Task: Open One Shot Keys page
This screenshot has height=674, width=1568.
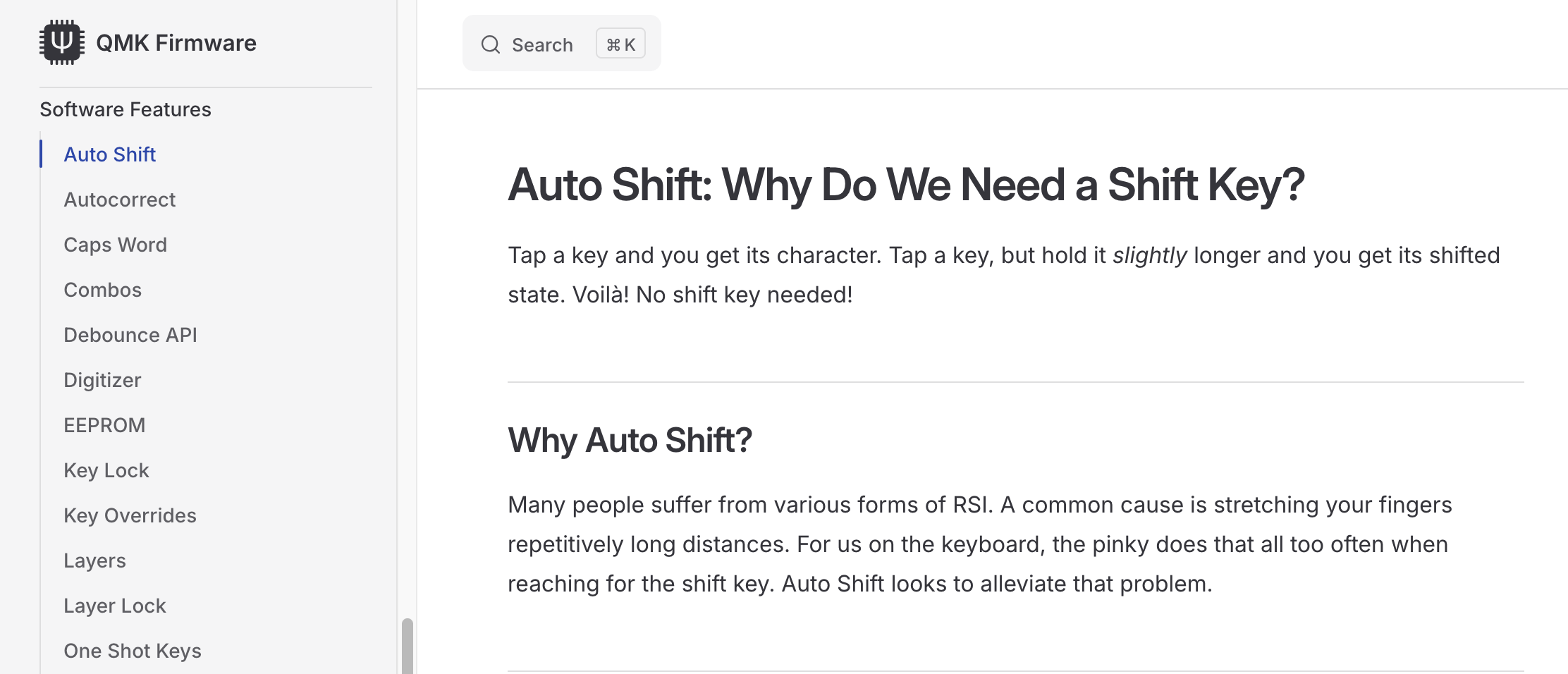Action: pos(133,651)
